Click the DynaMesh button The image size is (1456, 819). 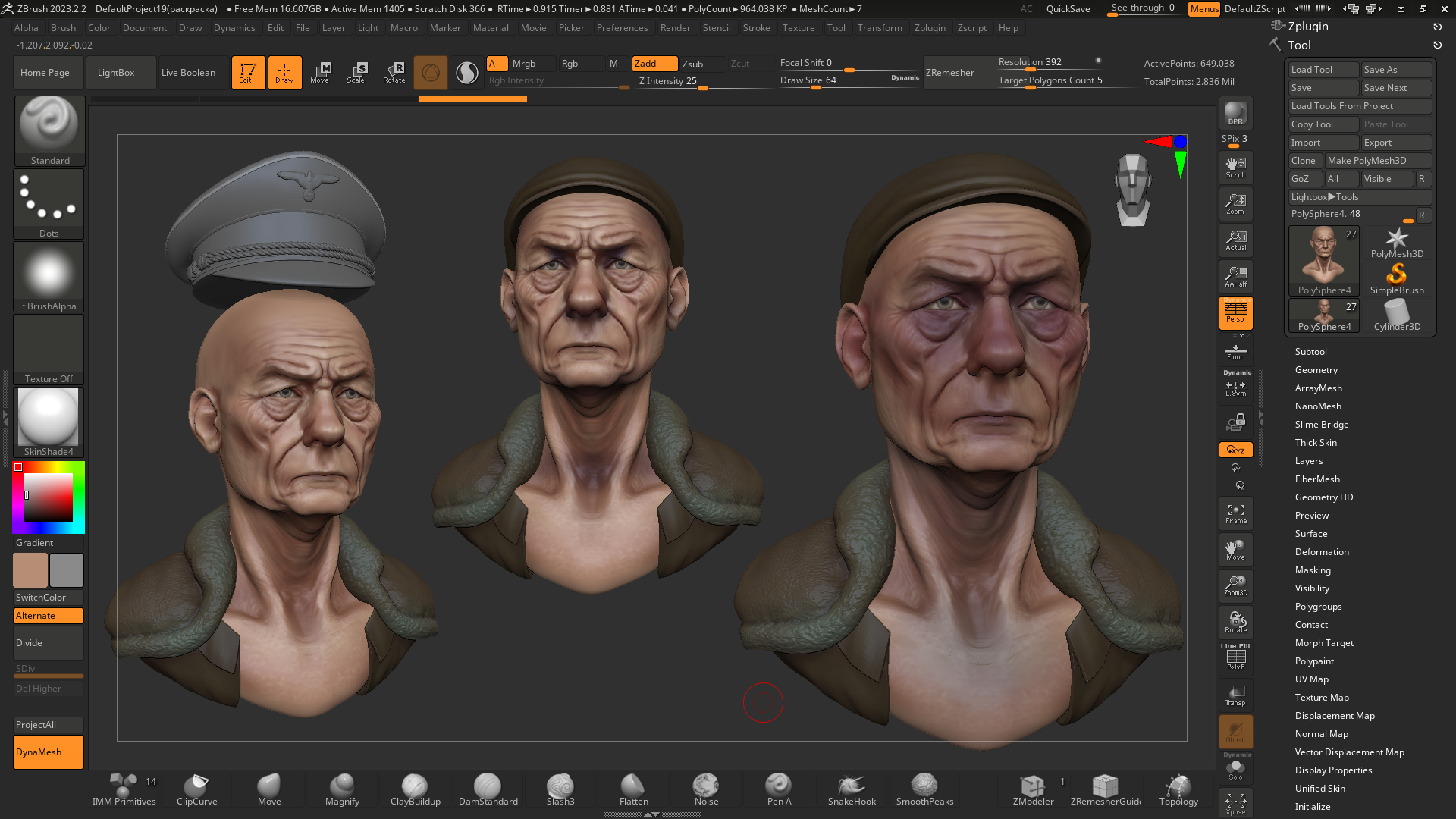point(49,752)
